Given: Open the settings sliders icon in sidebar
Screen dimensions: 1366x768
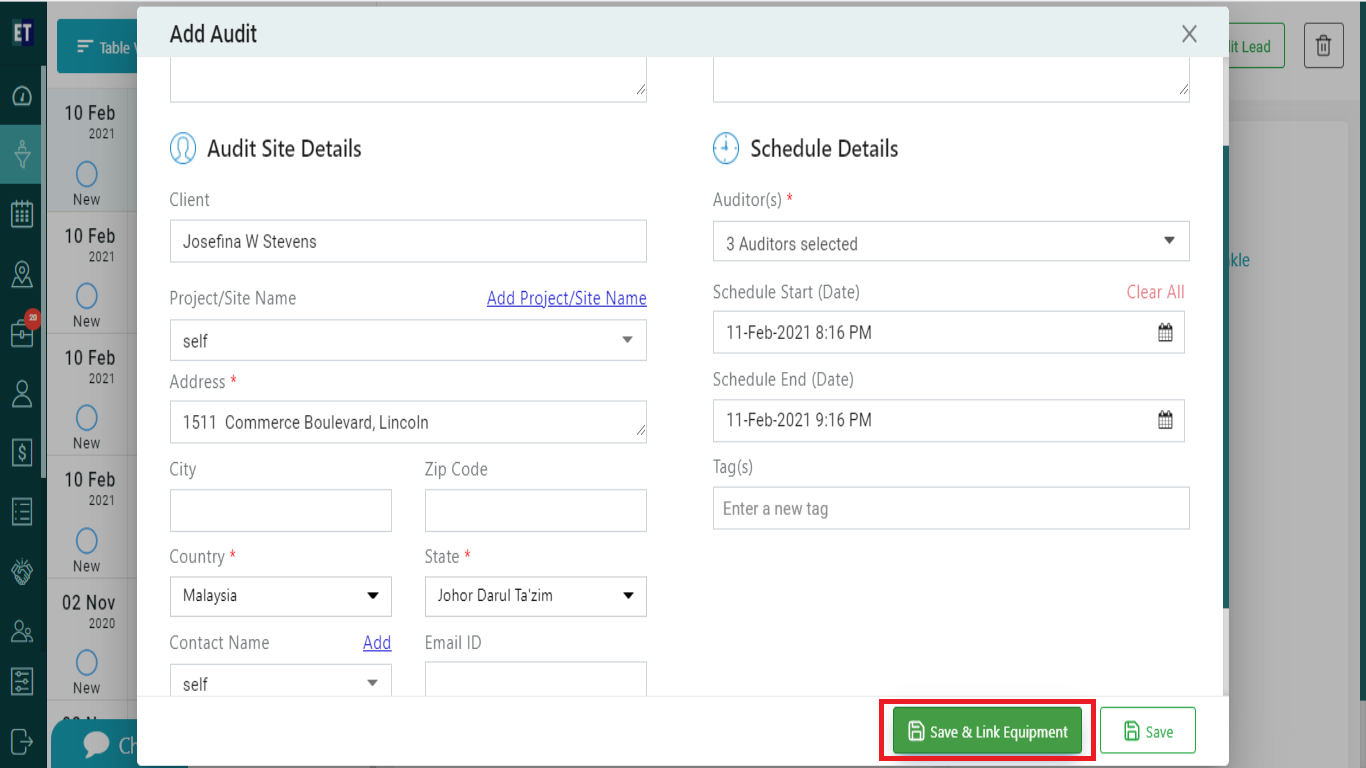Looking at the screenshot, I should [x=22, y=682].
